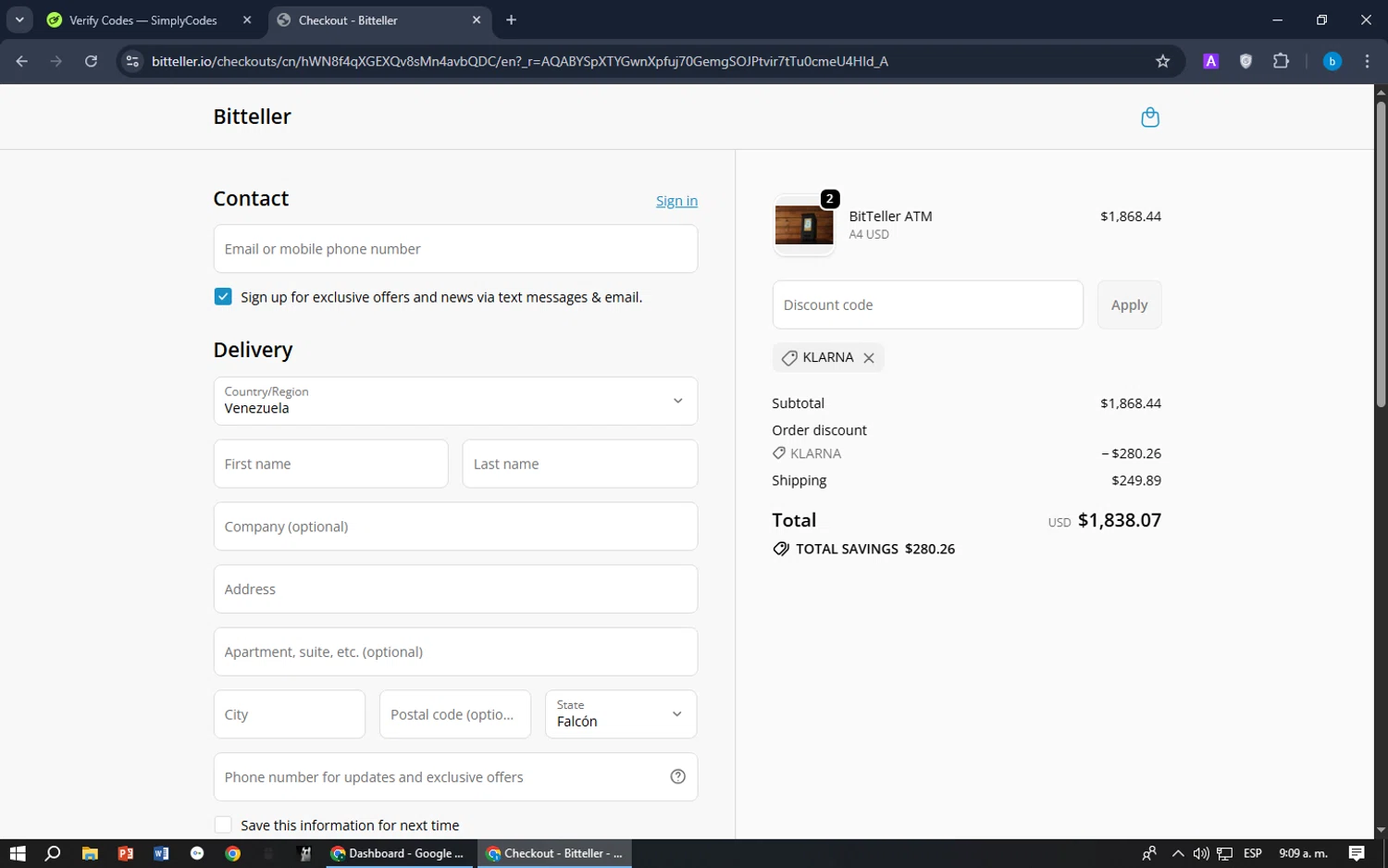Click the scrollbar down arrow
The height and width of the screenshot is (868, 1388).
click(1381, 830)
